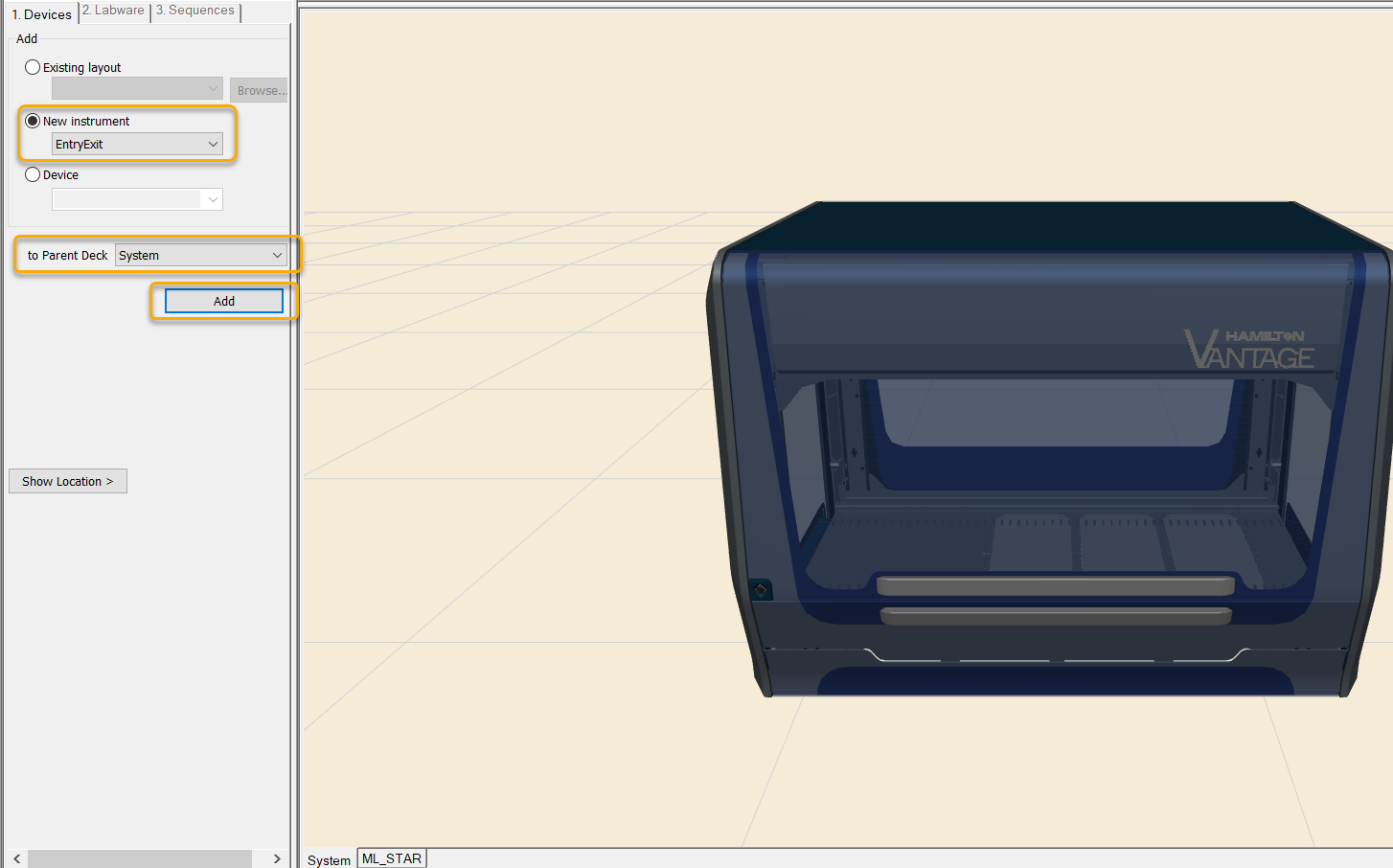Open the Parent Deck System dropdown

point(201,255)
